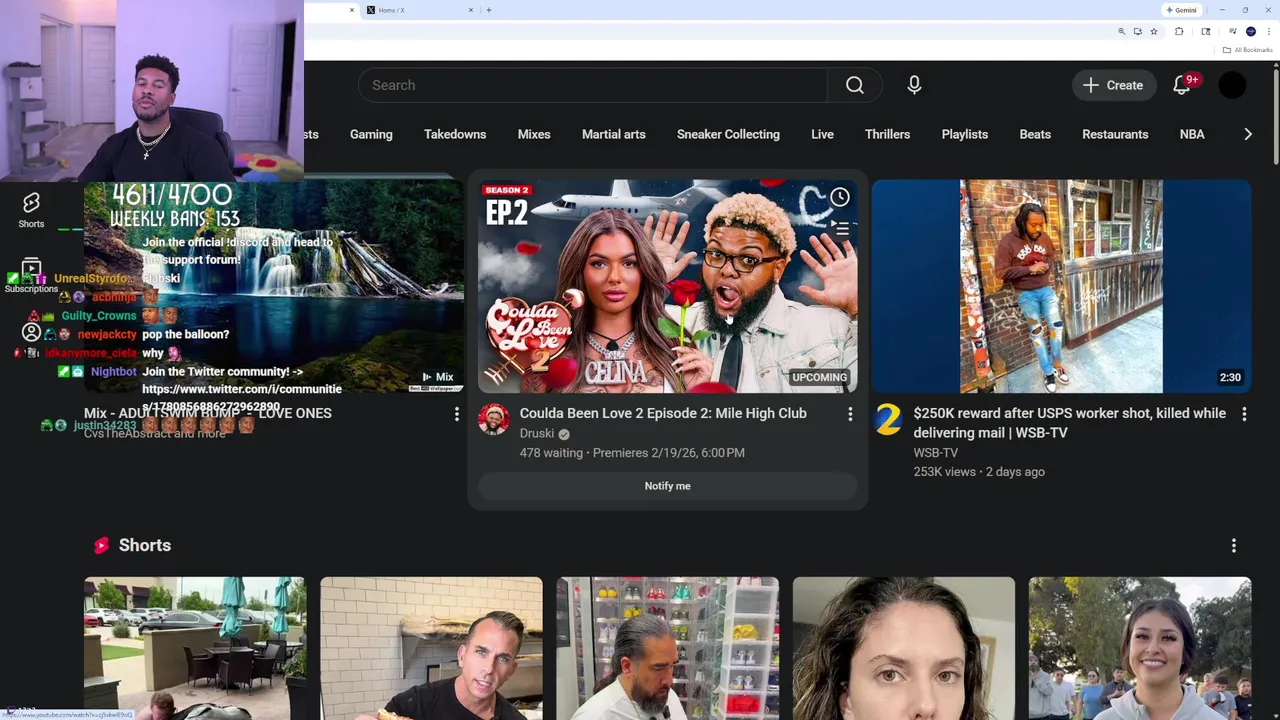Click the page vertical scrollbar
The width and height of the screenshot is (1280, 720).
1275,115
